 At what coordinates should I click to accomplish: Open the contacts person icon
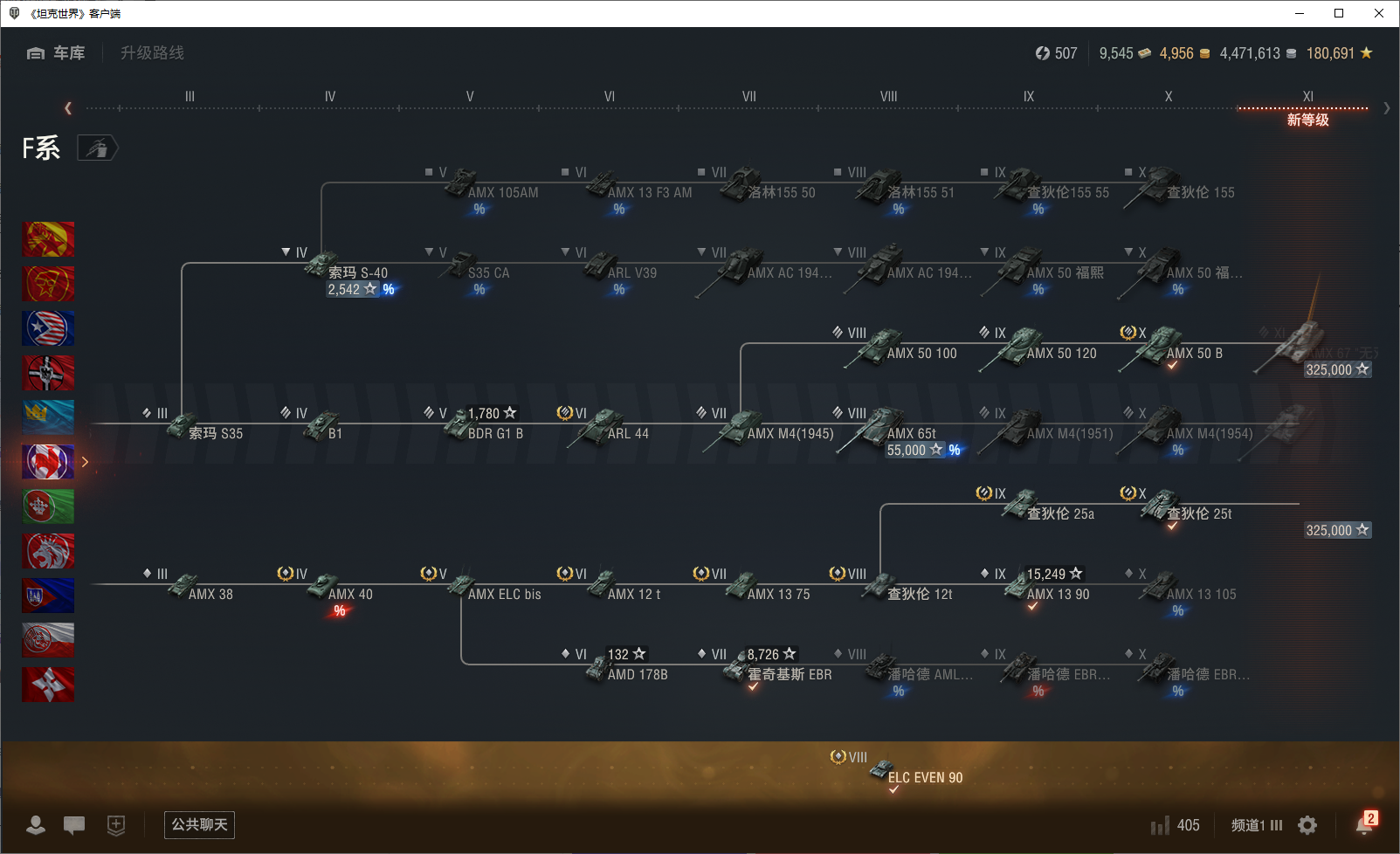click(x=36, y=825)
